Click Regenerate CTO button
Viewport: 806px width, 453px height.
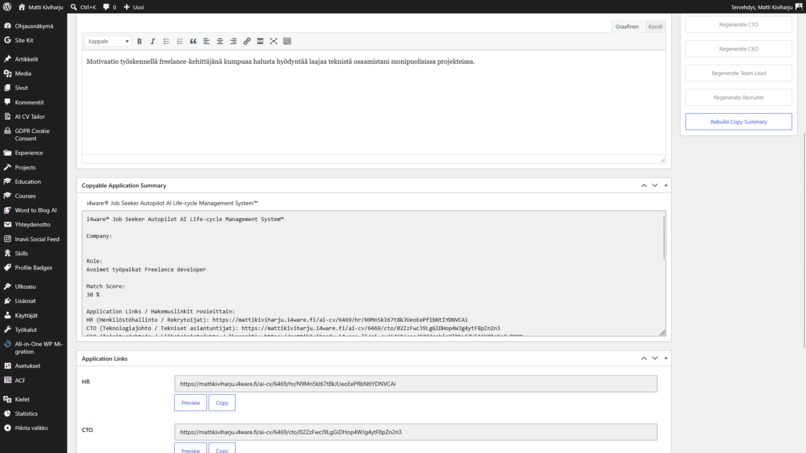(x=738, y=25)
